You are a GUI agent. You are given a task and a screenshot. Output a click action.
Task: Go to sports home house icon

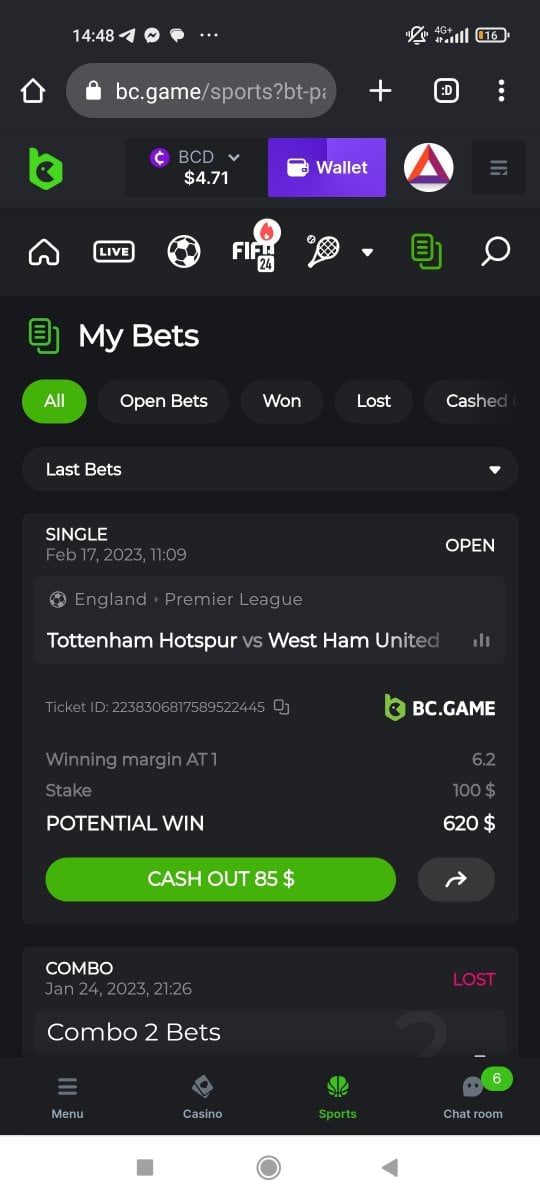pos(44,252)
